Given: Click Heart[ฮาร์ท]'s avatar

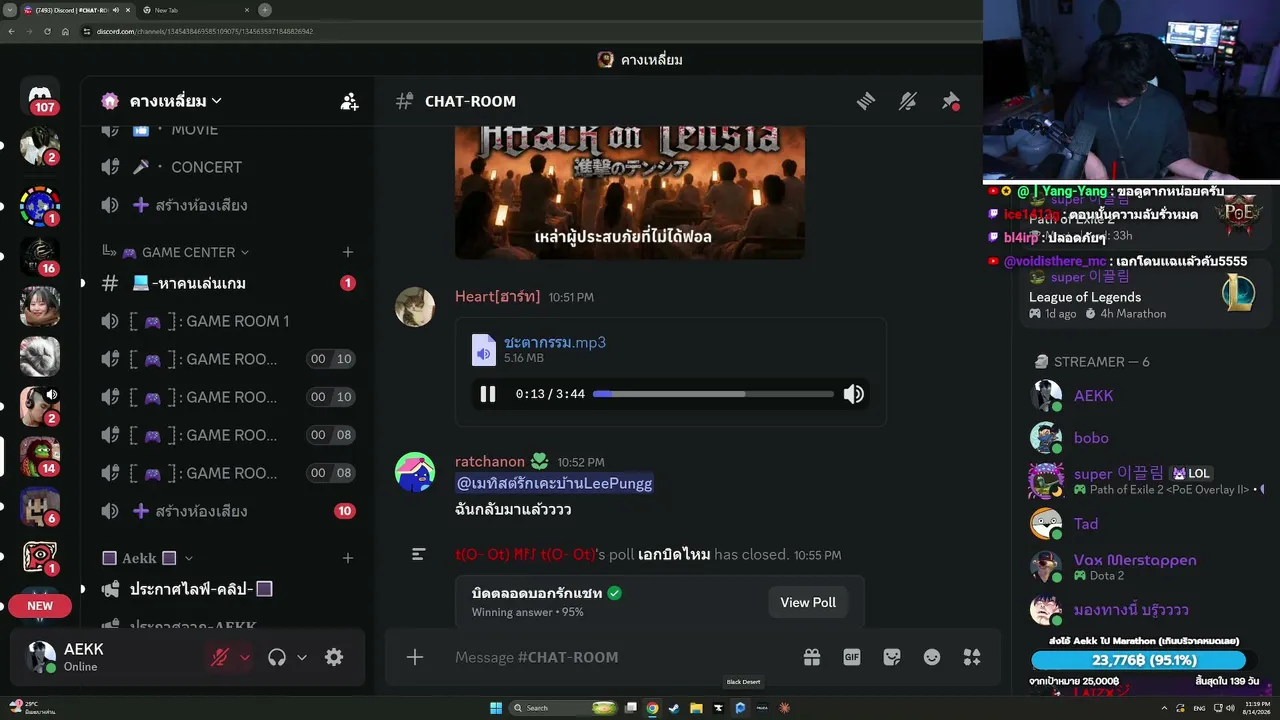Looking at the screenshot, I should click(415, 307).
